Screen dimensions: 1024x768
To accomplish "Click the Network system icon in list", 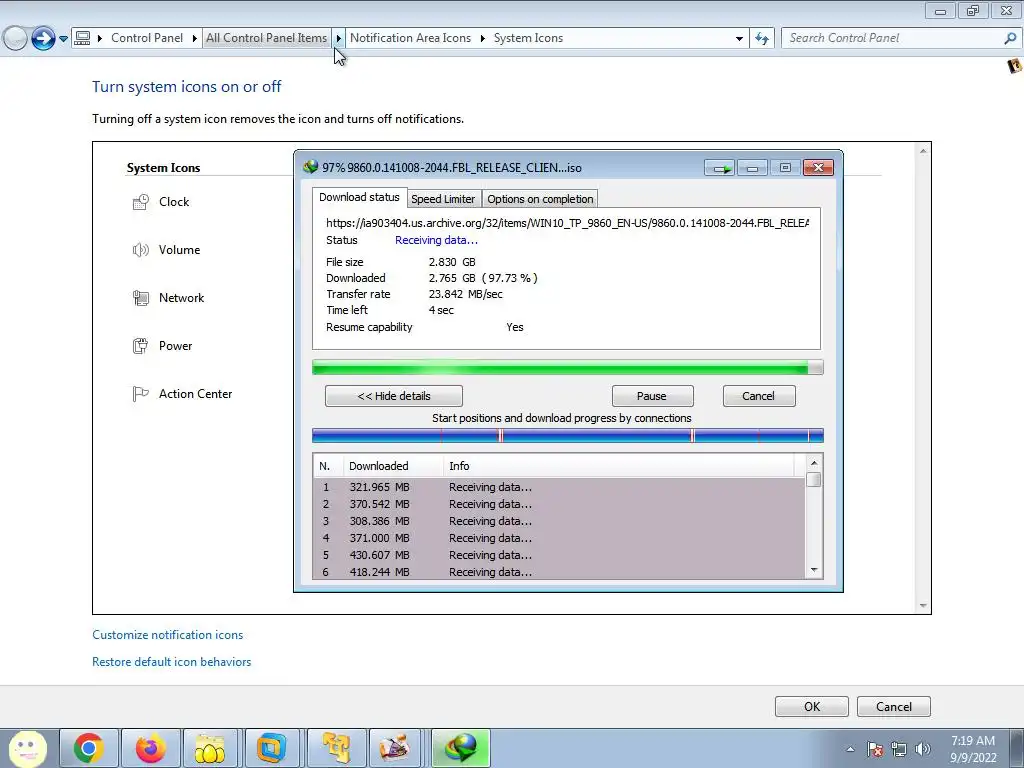I will pos(140,298).
